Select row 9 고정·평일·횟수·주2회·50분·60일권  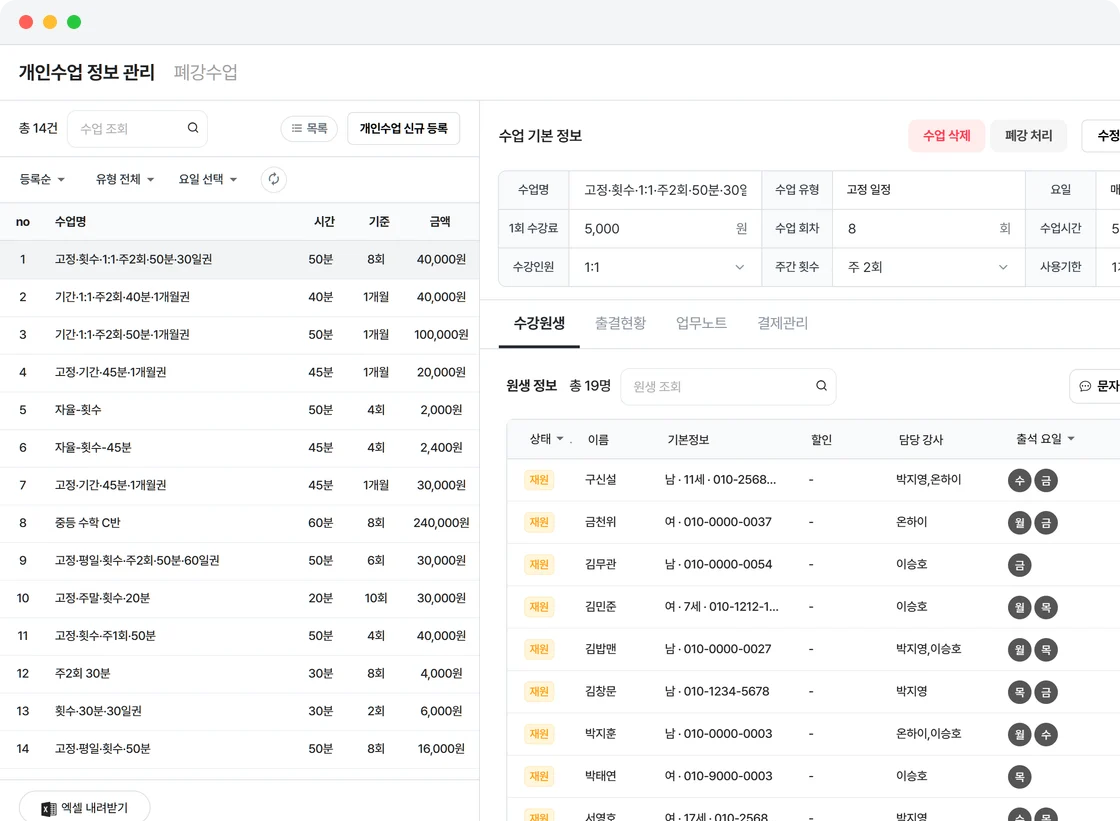click(x=239, y=561)
